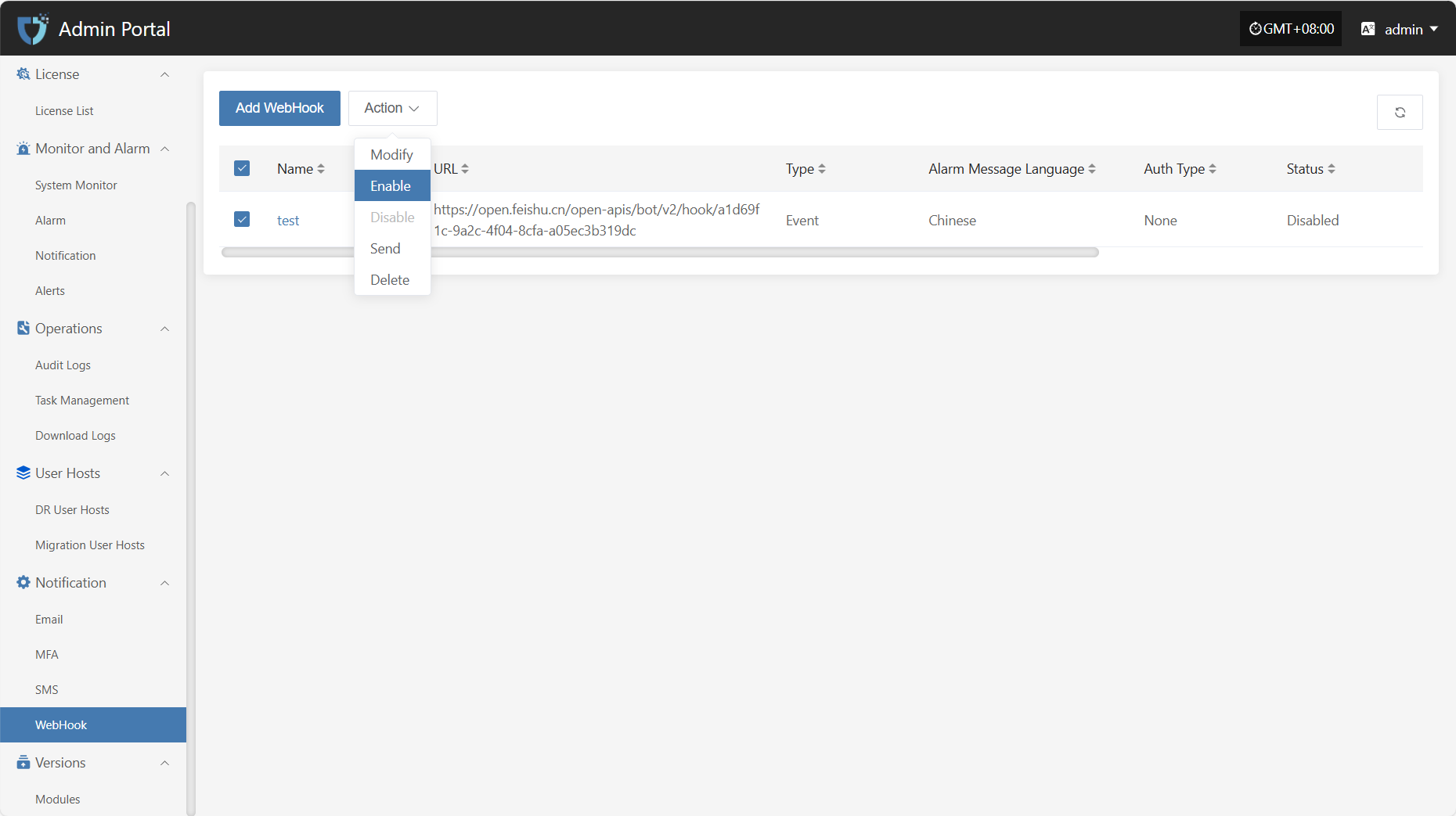This screenshot has width=1456, height=816.
Task: Open the Alerts page
Action: pyautogui.click(x=50, y=291)
